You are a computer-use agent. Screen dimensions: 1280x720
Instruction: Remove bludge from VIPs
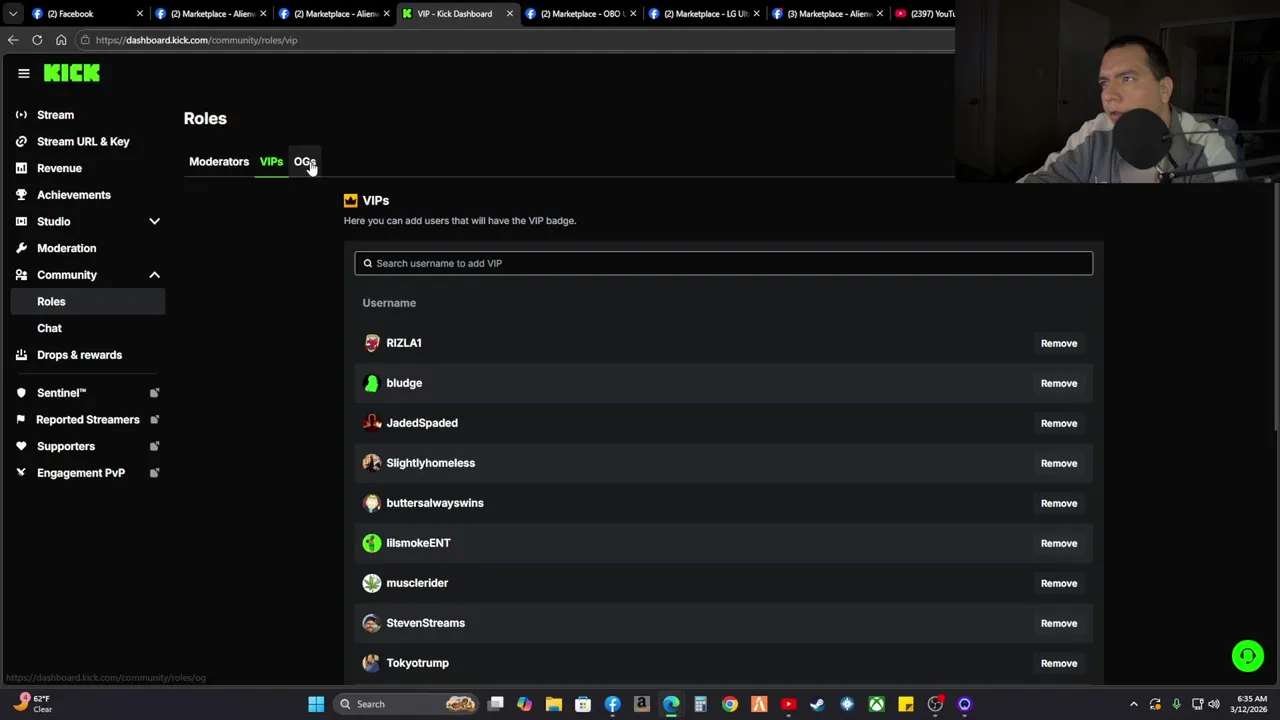(1058, 383)
